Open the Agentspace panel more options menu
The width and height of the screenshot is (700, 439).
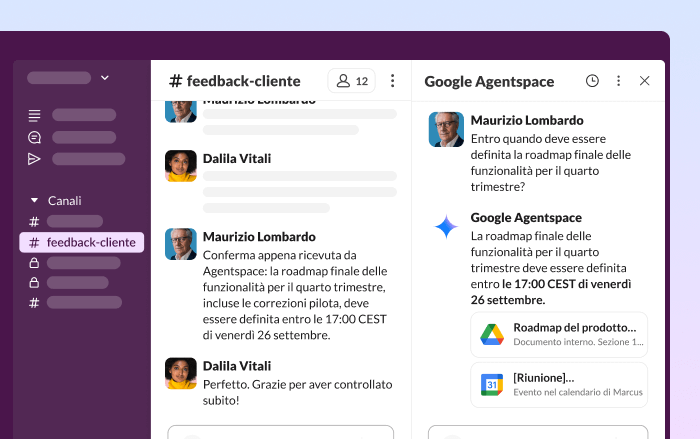click(618, 81)
